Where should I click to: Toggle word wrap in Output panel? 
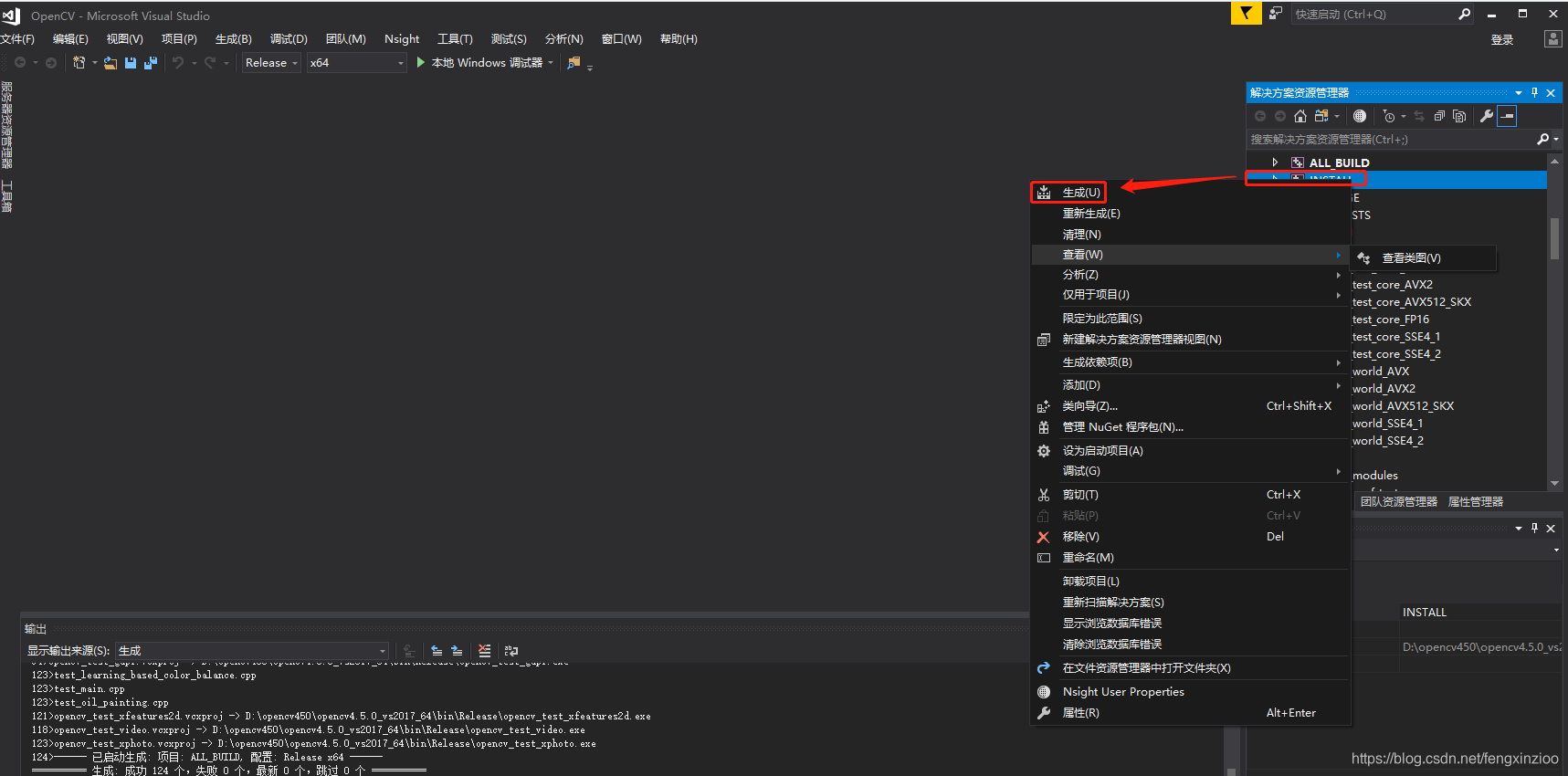pyautogui.click(x=511, y=651)
